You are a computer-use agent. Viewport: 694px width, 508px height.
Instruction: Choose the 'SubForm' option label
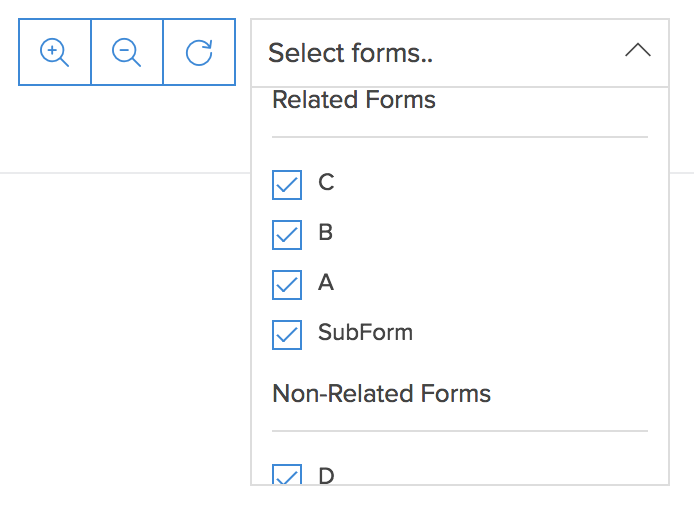pos(365,333)
